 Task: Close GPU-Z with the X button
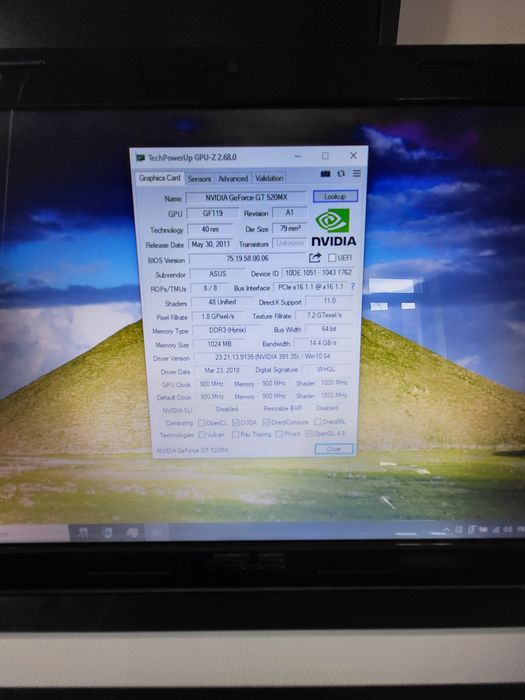(x=353, y=155)
